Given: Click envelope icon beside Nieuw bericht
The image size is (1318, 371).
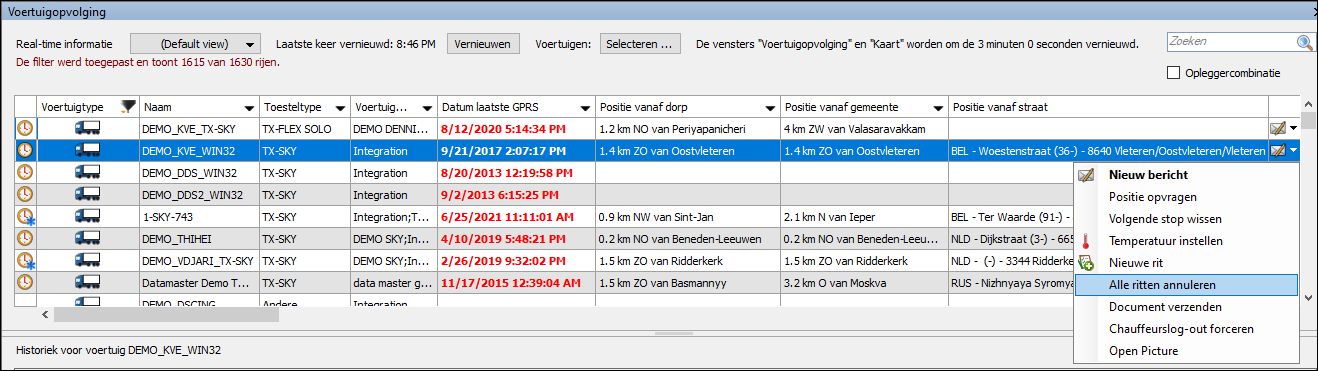Looking at the screenshot, I should [x=1087, y=175].
